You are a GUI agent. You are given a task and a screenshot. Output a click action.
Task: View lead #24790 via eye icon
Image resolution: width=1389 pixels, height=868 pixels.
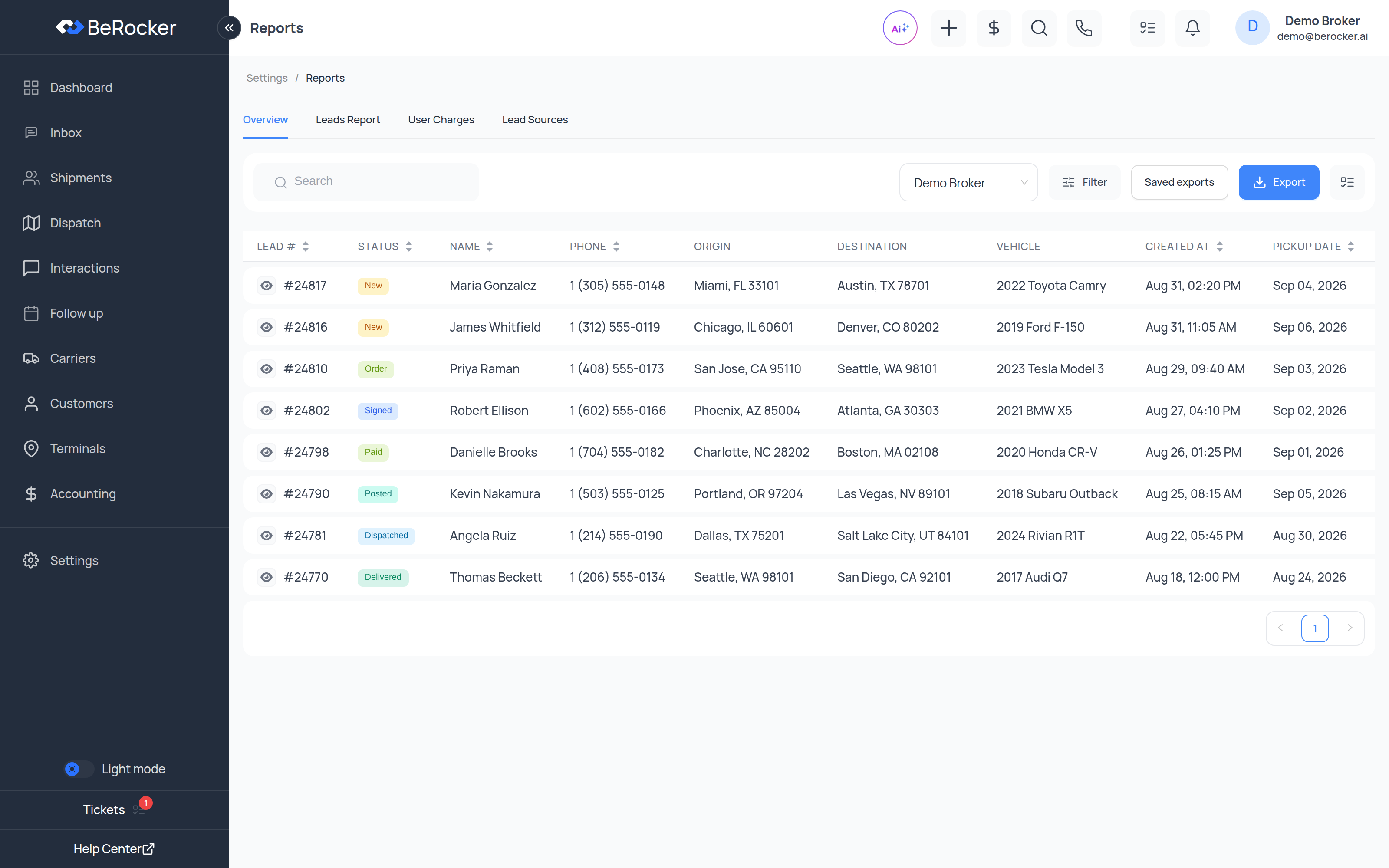[266, 494]
